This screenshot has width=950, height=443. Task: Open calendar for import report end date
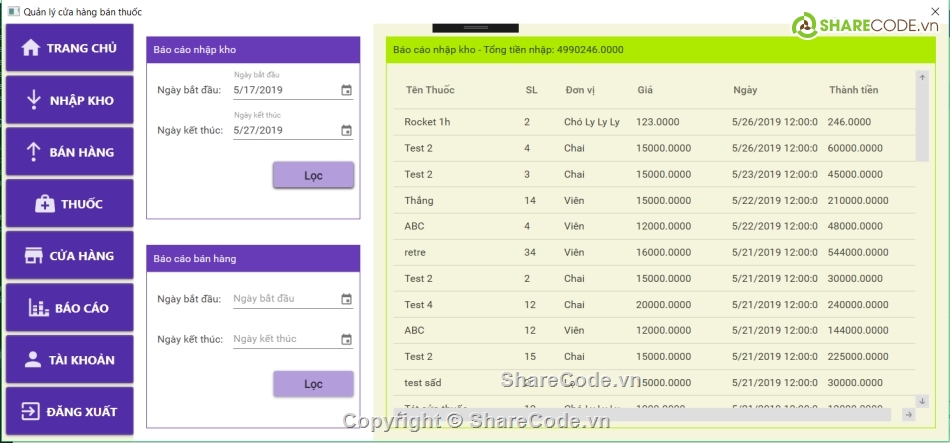(x=346, y=130)
